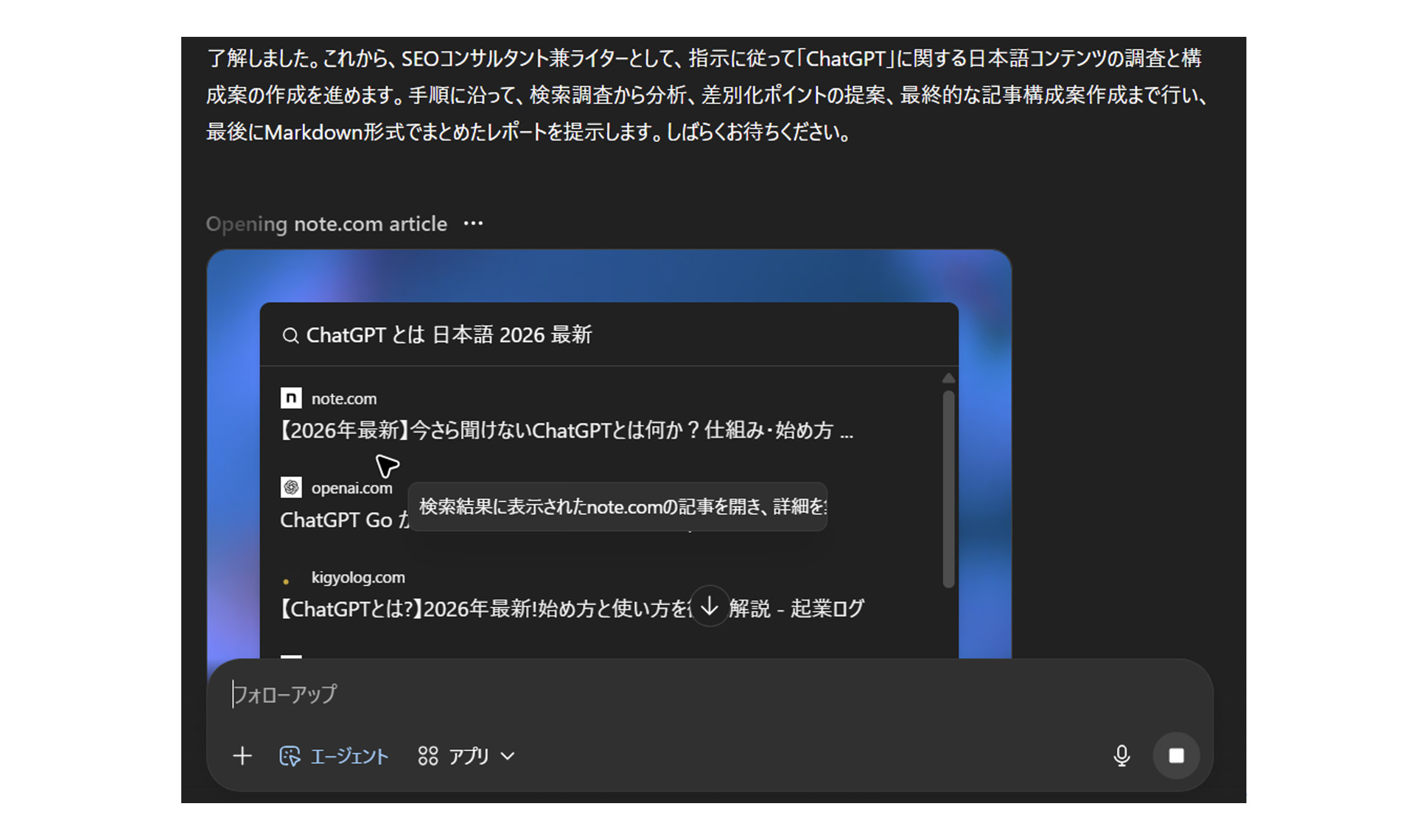Toggle the microphone voice input
Viewport: 1428px width, 840px height.
[1121, 755]
